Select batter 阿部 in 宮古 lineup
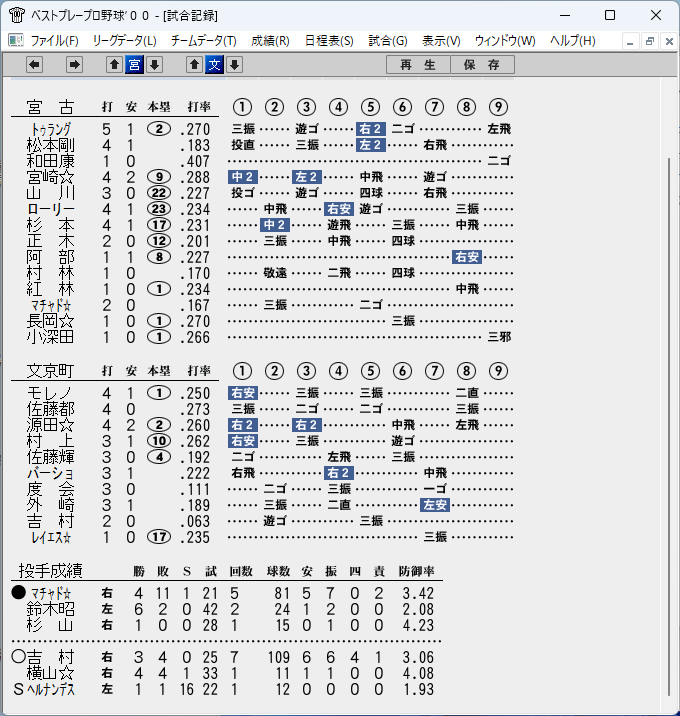 [50, 257]
